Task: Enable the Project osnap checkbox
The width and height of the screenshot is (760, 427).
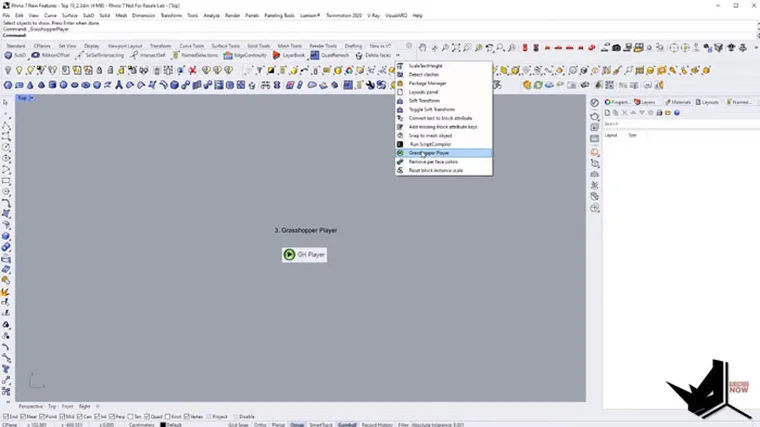Action: (x=210, y=417)
